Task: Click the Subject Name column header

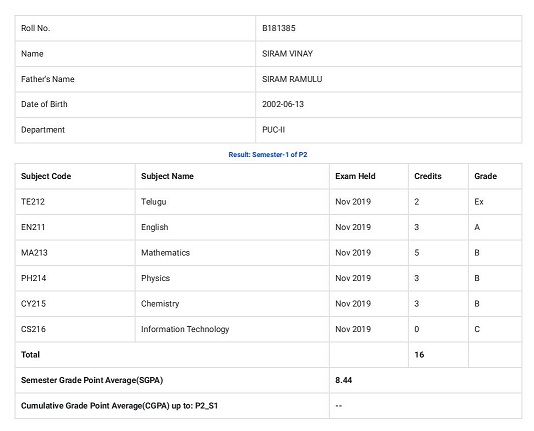Action: tap(167, 176)
